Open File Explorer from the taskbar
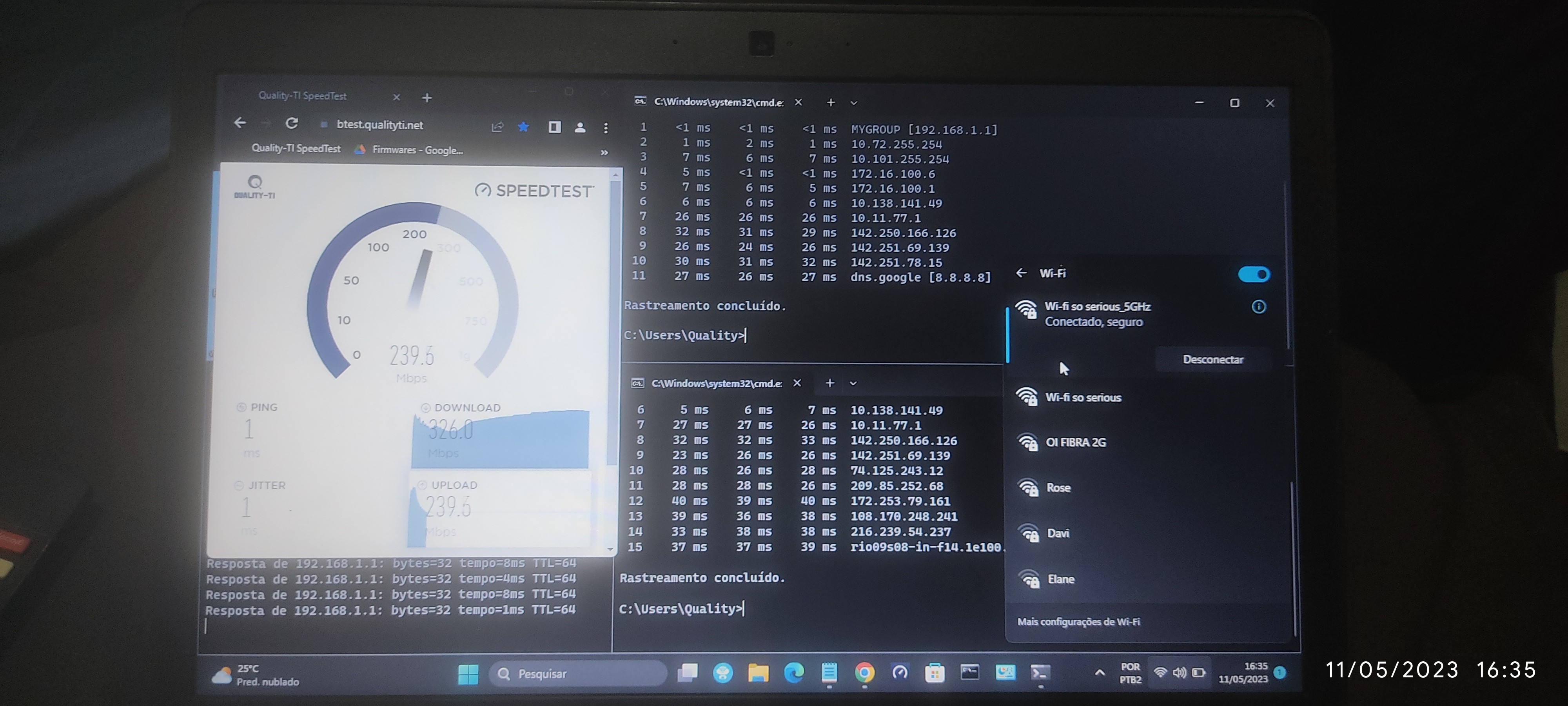Screen dimensions: 1568x706 [758, 673]
